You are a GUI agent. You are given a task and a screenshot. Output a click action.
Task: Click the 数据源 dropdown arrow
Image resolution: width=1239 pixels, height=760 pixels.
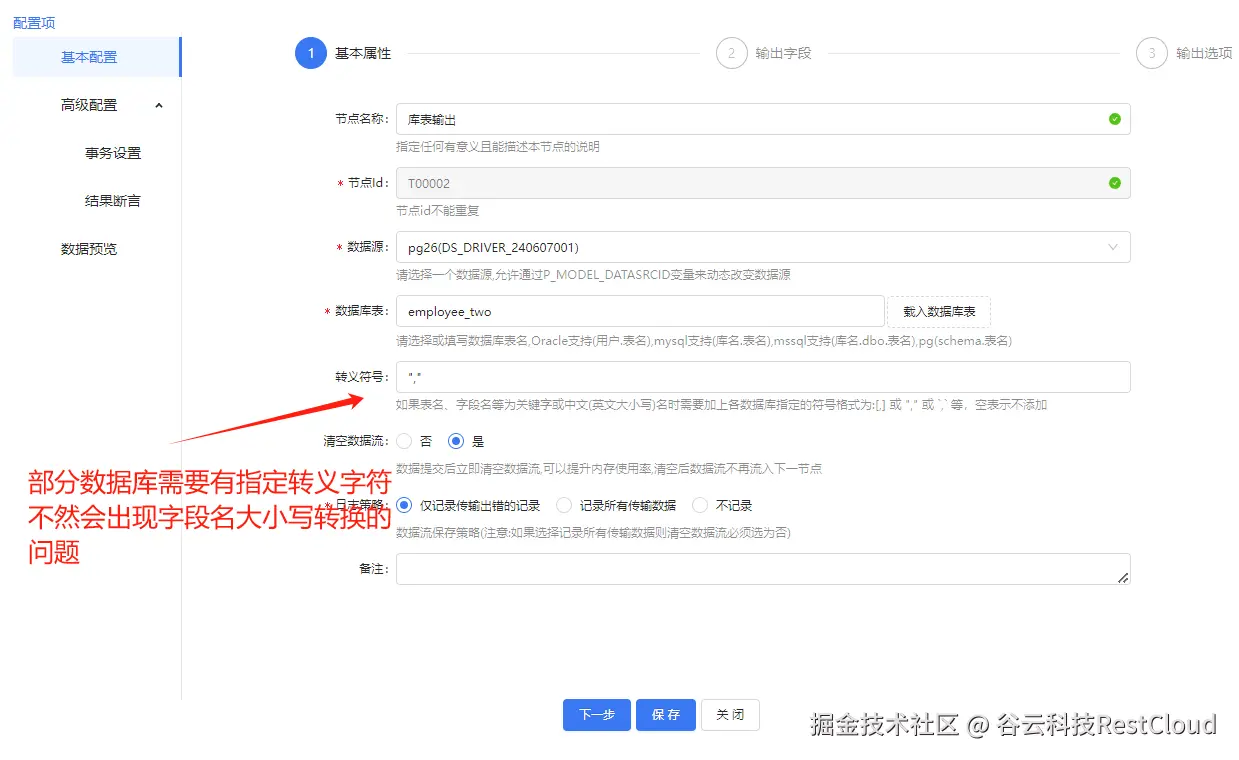[x=1113, y=247]
